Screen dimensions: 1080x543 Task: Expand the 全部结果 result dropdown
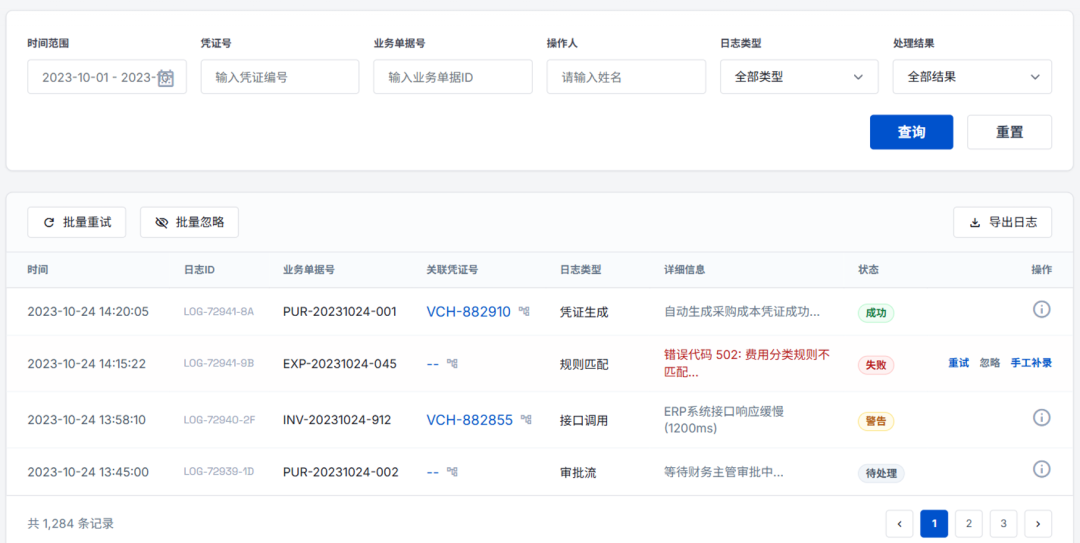click(972, 76)
